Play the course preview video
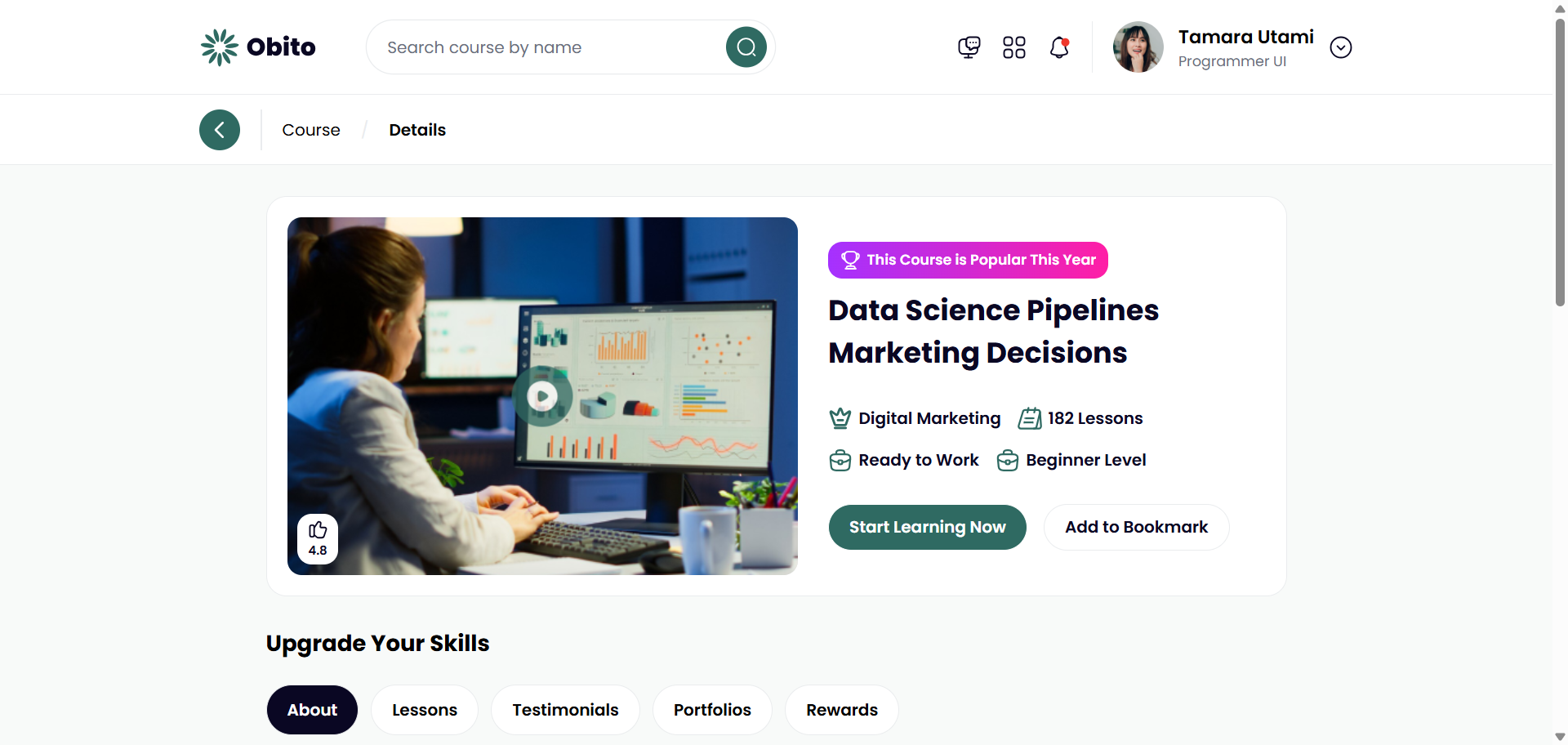The width and height of the screenshot is (1568, 745). (x=542, y=396)
